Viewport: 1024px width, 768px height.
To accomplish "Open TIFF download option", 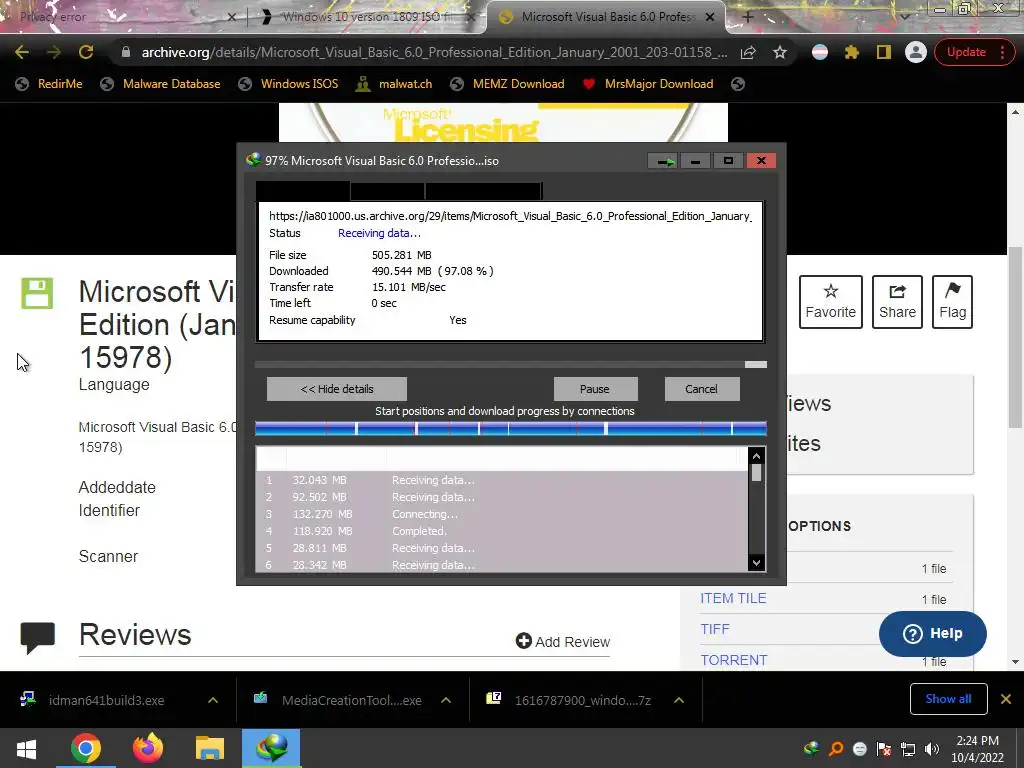I will coord(714,629).
